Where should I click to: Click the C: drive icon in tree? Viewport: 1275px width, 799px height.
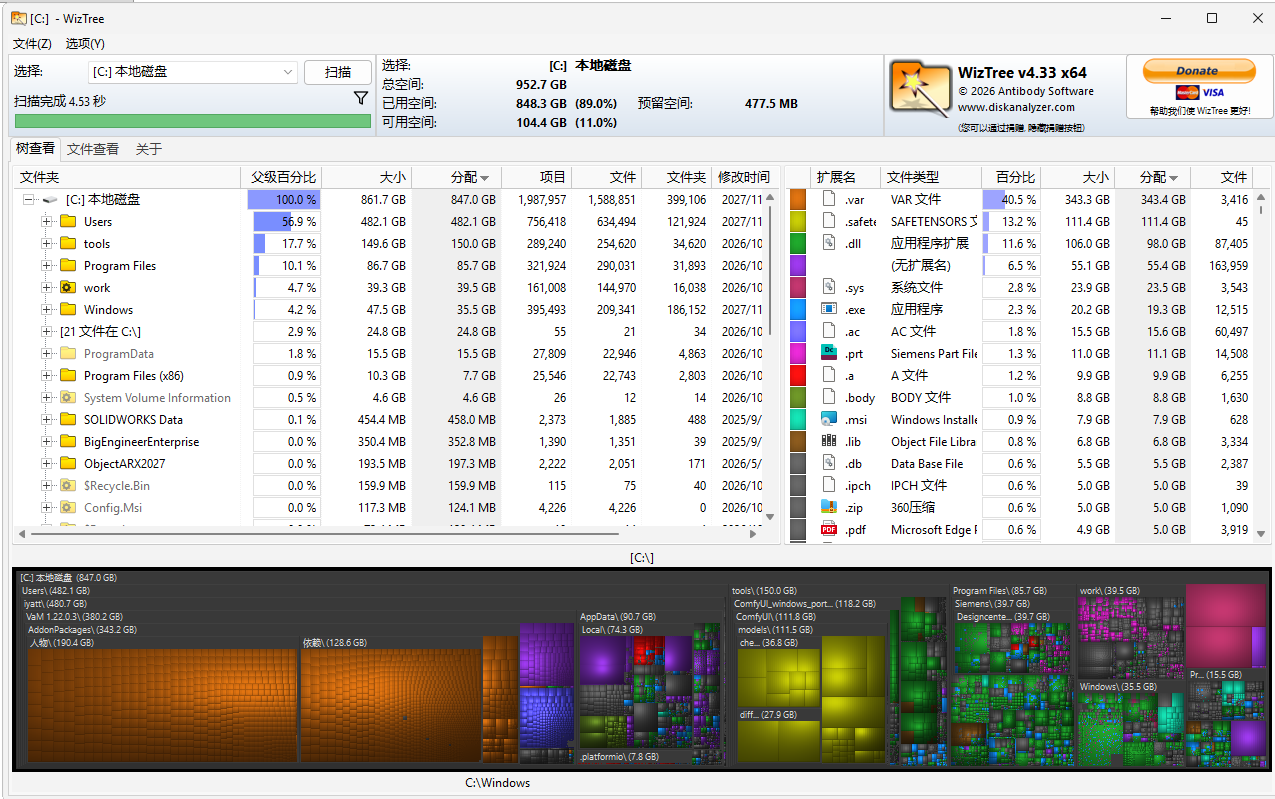pos(50,199)
